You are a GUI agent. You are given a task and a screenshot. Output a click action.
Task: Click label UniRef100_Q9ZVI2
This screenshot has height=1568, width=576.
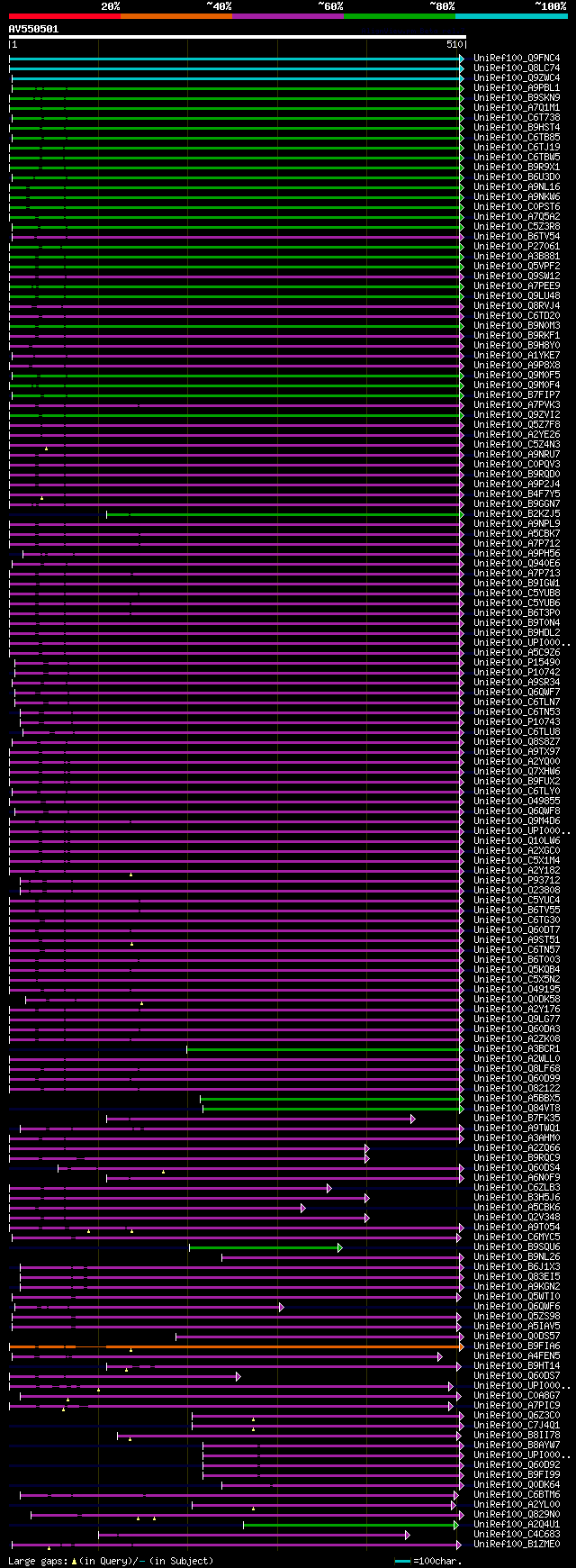tap(517, 415)
